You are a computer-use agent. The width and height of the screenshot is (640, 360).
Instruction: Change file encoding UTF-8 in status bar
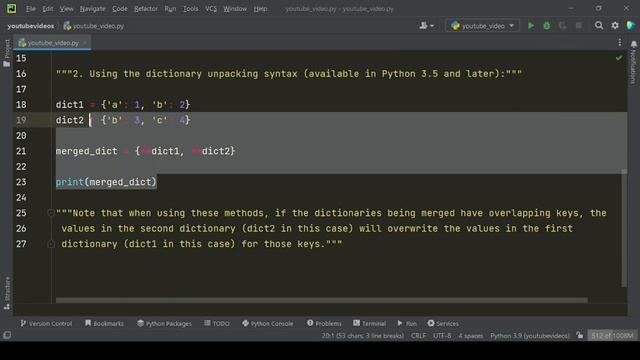[x=442, y=336]
